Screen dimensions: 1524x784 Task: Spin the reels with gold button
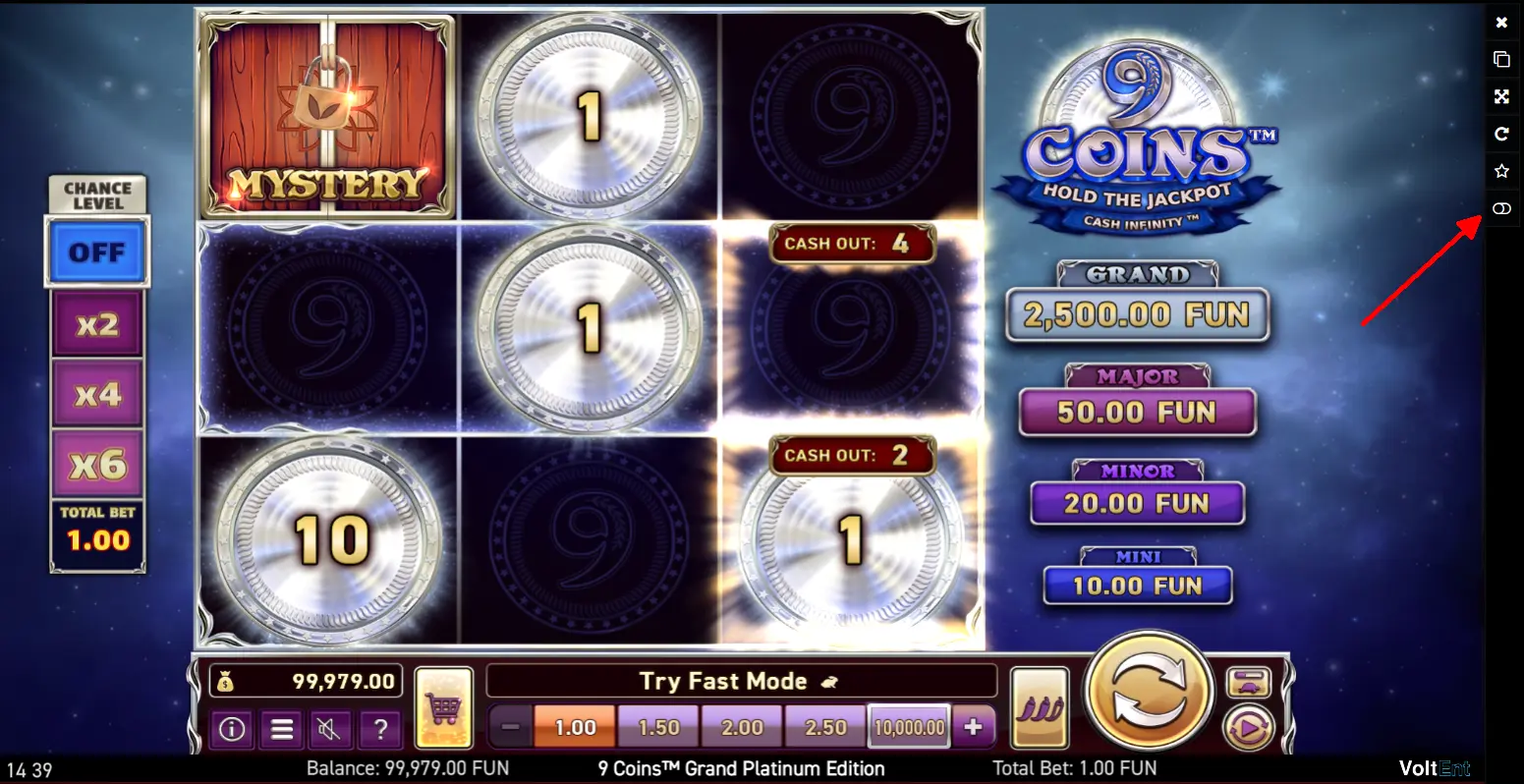(x=1149, y=691)
